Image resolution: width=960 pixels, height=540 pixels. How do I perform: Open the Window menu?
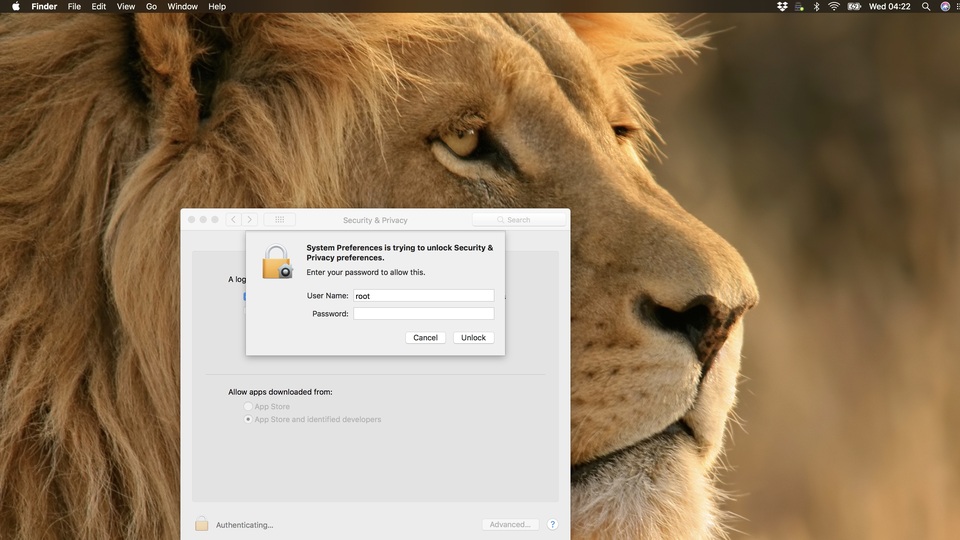click(182, 7)
